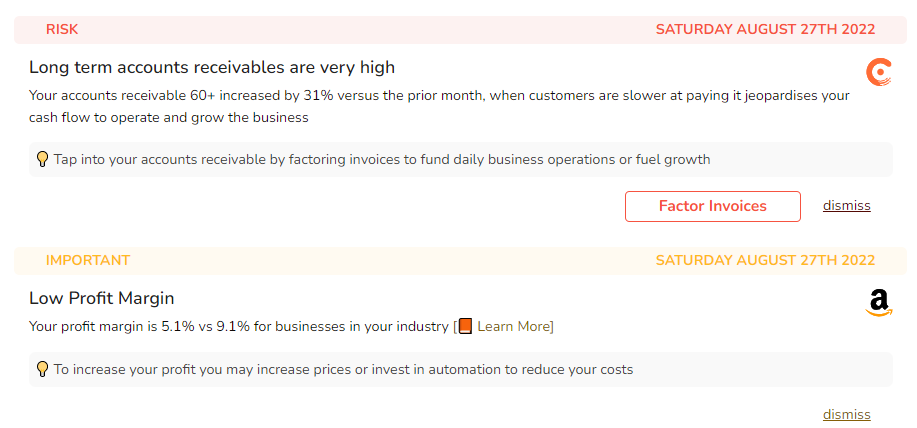Screen dimensions: 917x428
Task: Click the orange book icon before Learn More
Action: [x=466, y=326]
